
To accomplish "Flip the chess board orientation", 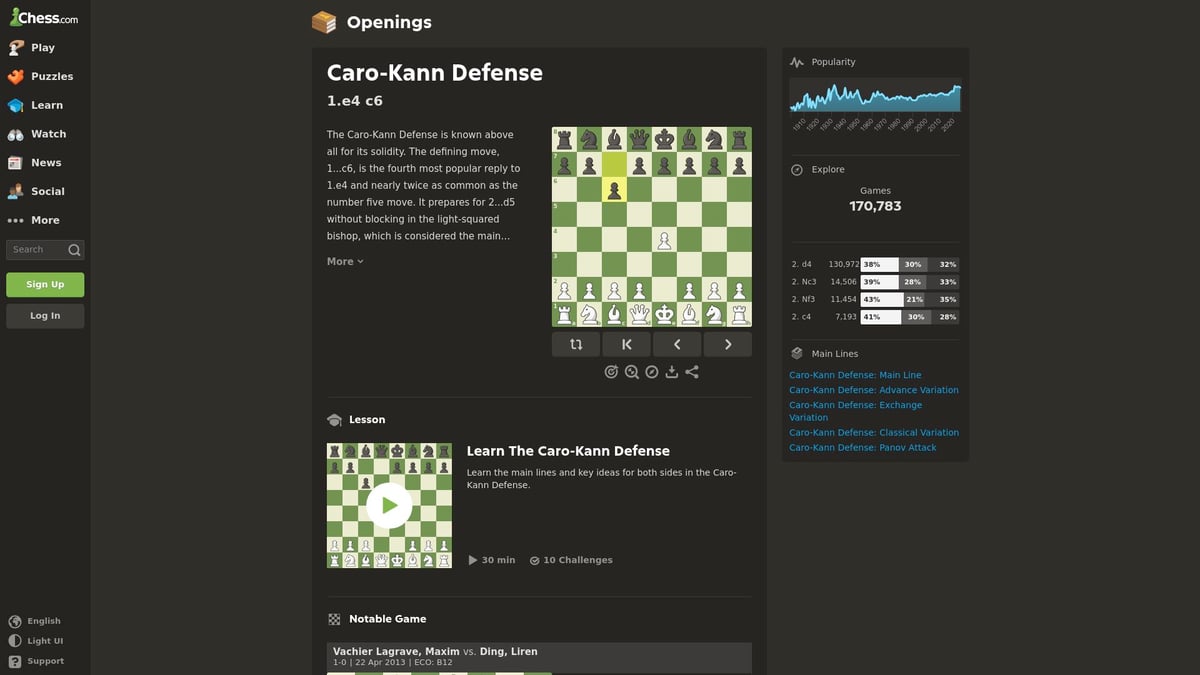I will tap(576, 343).
